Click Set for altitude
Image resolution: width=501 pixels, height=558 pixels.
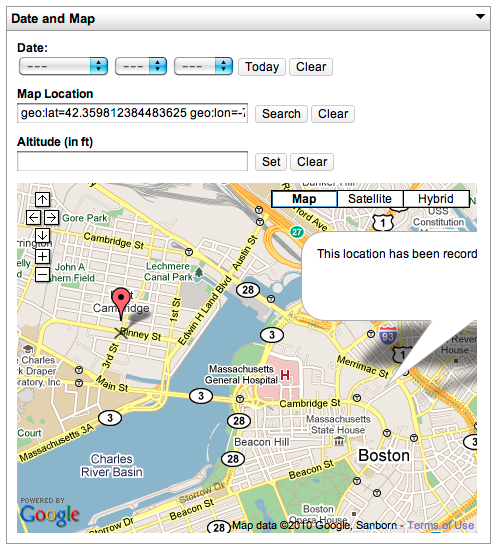[271, 162]
